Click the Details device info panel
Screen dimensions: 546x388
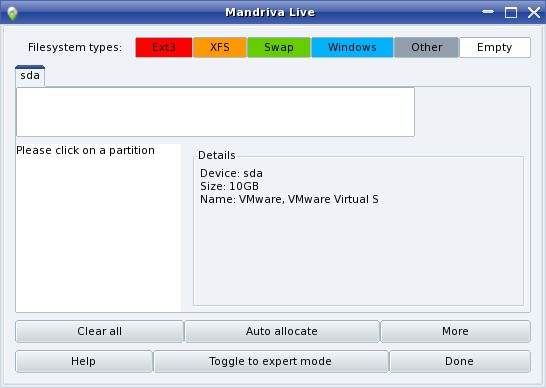pos(358,230)
